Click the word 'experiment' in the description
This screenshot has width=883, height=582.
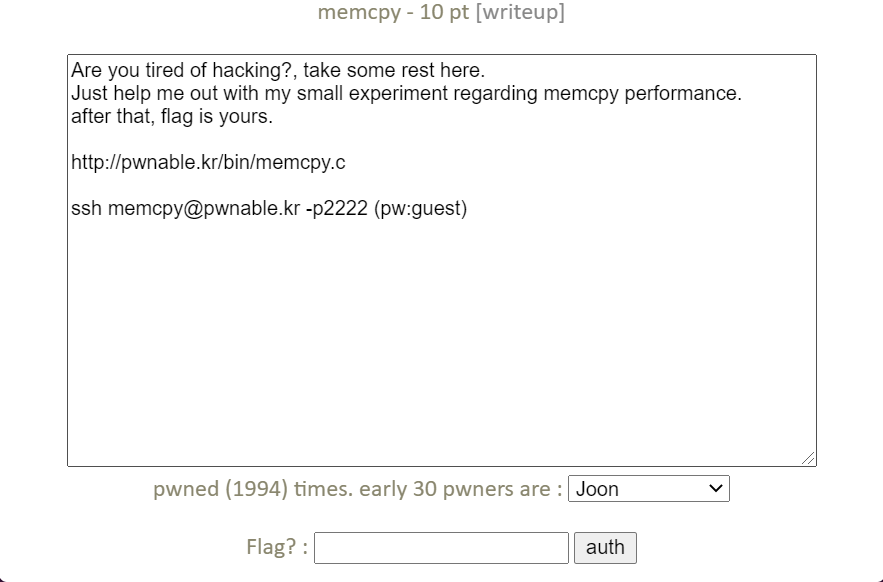click(398, 94)
